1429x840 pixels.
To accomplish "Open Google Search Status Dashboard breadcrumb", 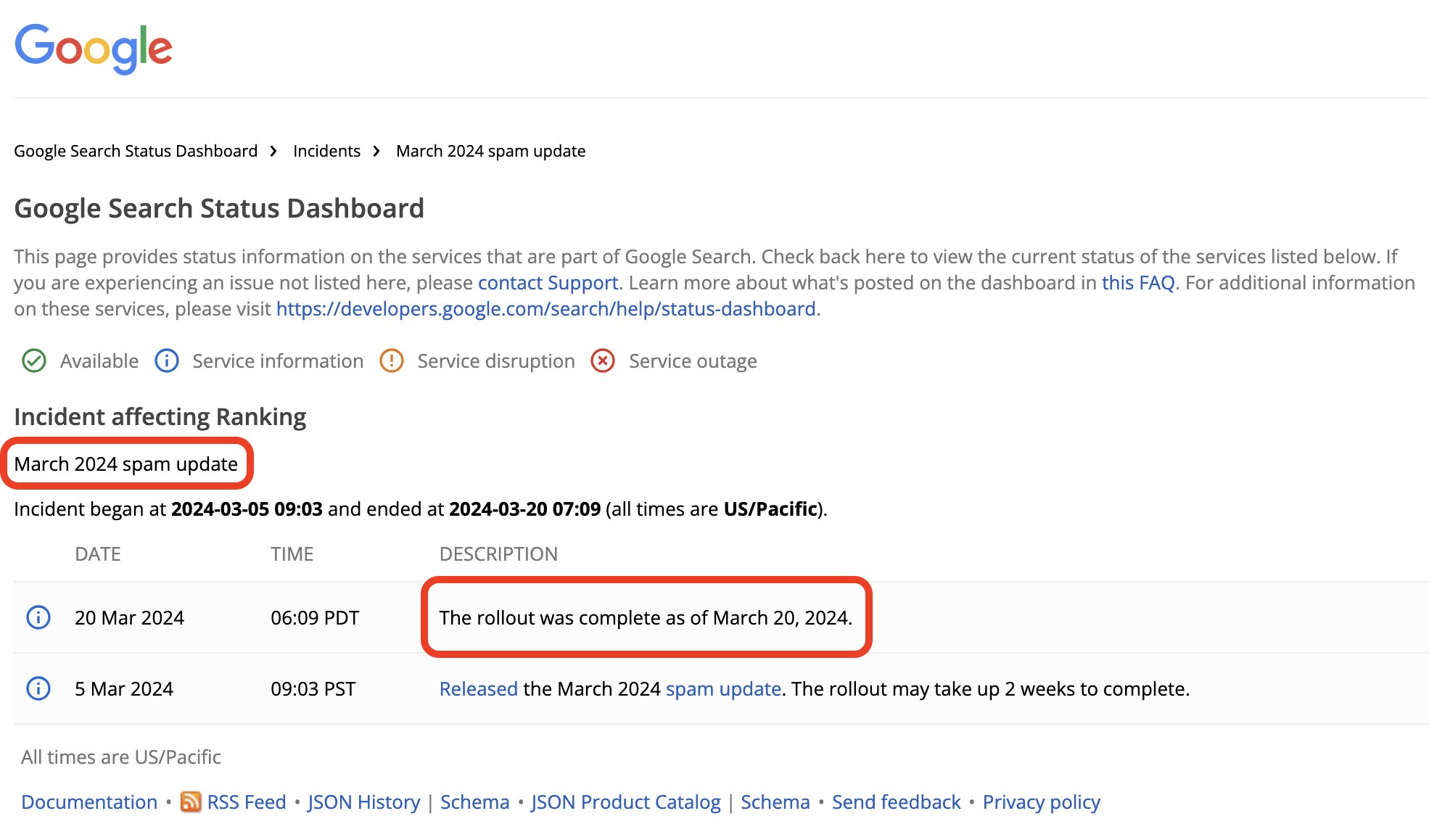I will [x=136, y=151].
